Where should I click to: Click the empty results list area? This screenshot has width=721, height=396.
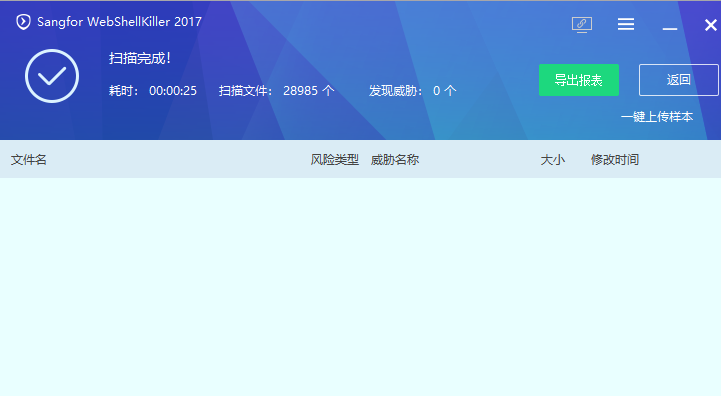tap(360, 287)
